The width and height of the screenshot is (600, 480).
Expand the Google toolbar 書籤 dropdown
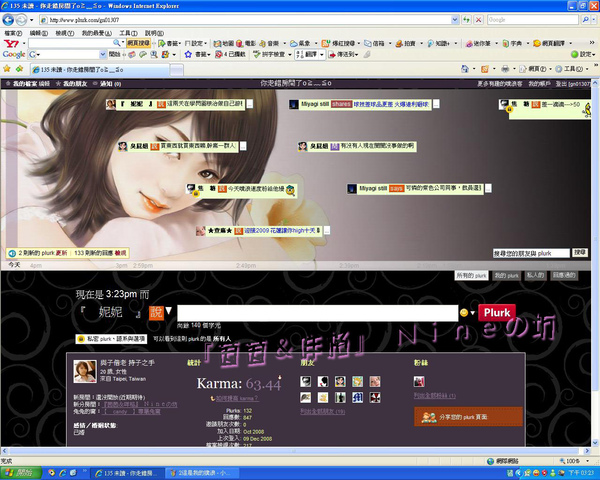pyautogui.click(x=209, y=55)
